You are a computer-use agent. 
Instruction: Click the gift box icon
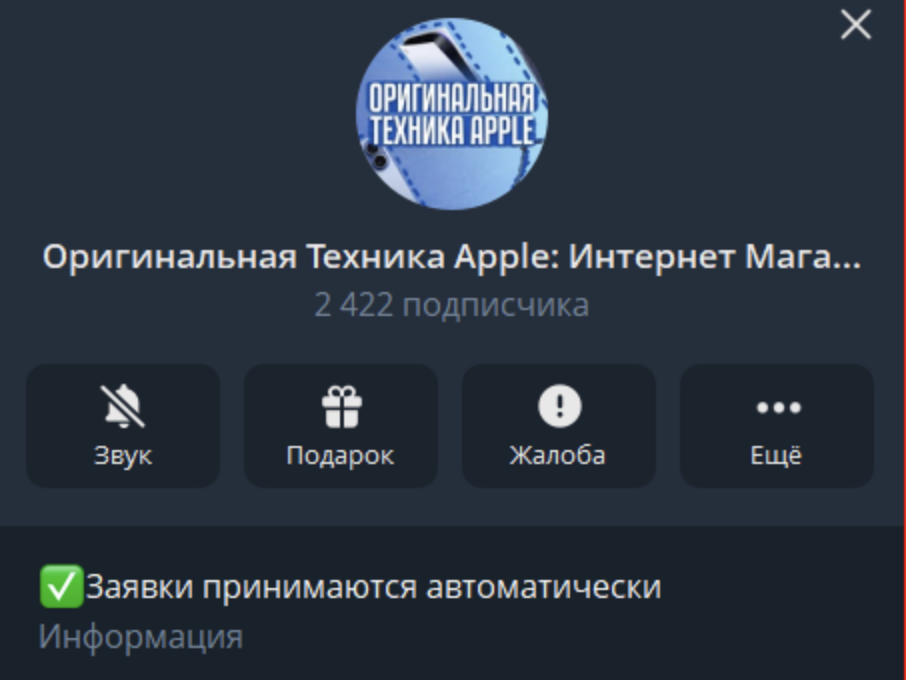point(341,407)
